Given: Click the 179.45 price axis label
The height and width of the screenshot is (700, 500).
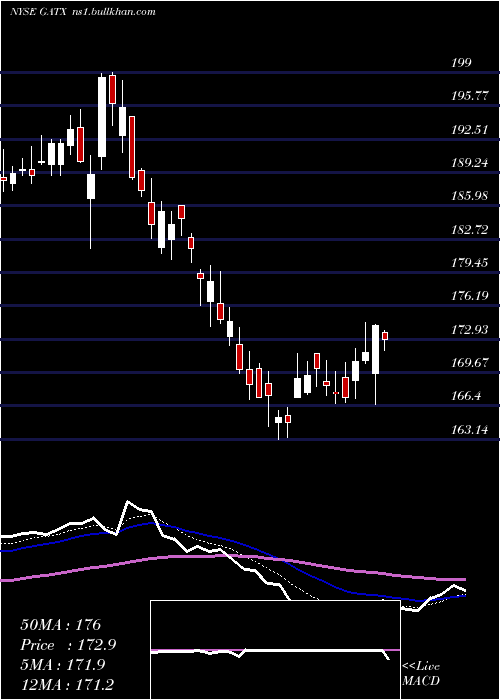Looking at the screenshot, I should pos(470,262).
